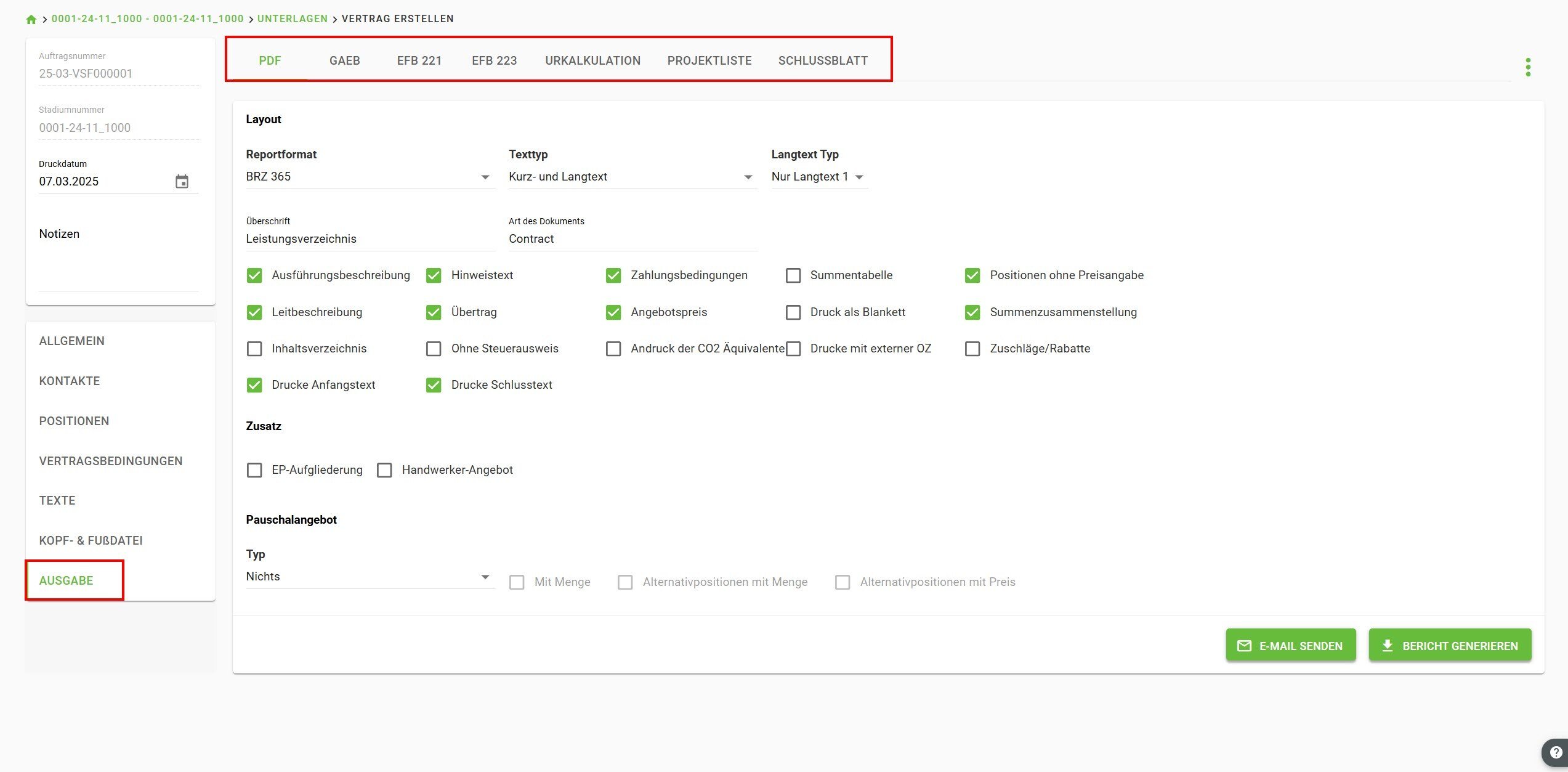The height and width of the screenshot is (772, 1568).
Task: Open the Pauschalangebot Typ dropdown
Action: pos(370,577)
